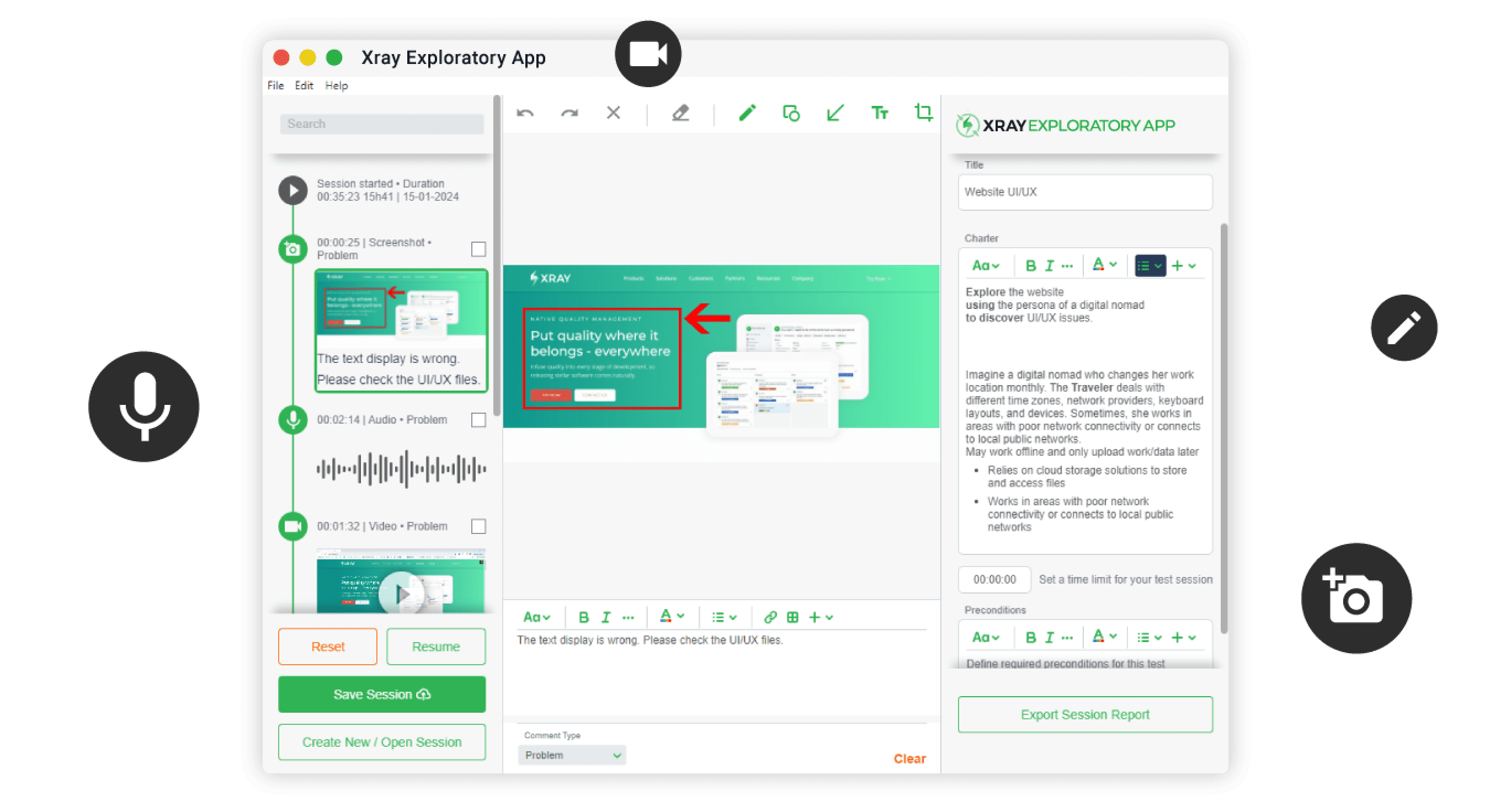This screenshot has width=1490, height=812.
Task: Open the list style dropdown in comment editor
Action: coord(723,617)
